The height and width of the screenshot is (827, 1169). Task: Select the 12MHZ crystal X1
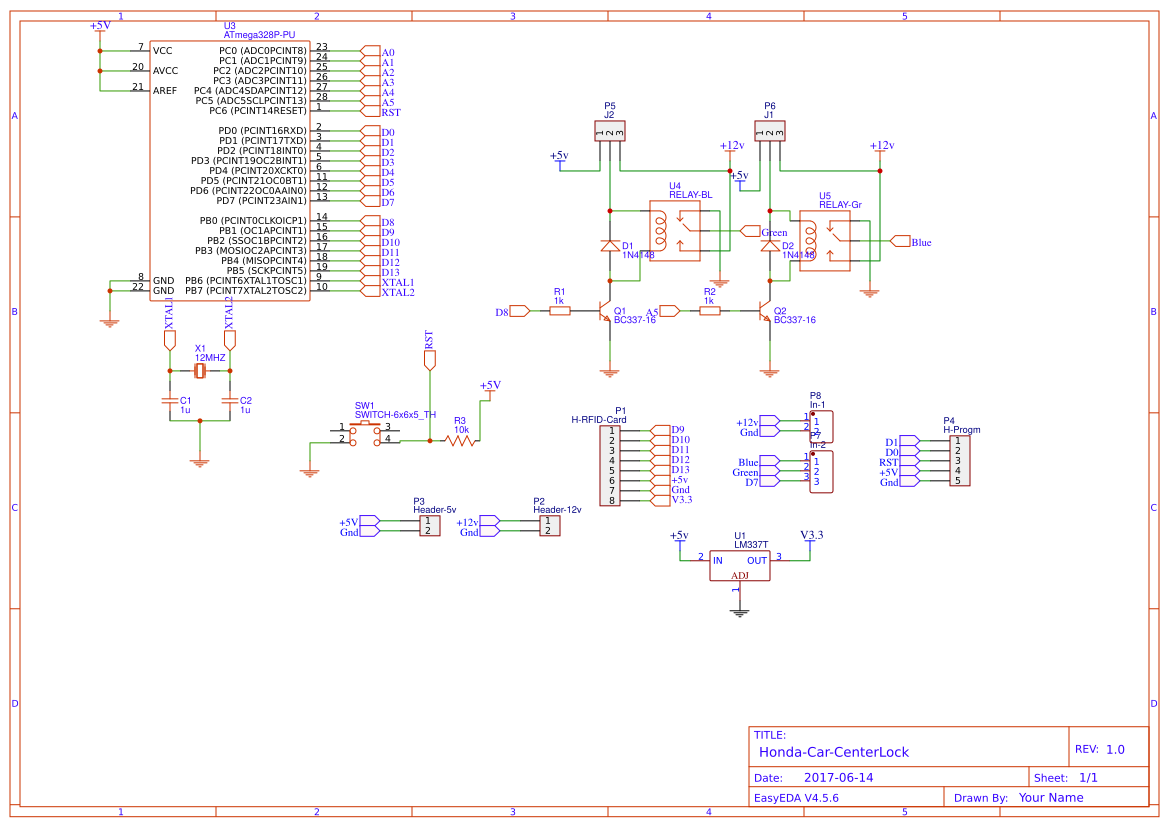coord(200,370)
